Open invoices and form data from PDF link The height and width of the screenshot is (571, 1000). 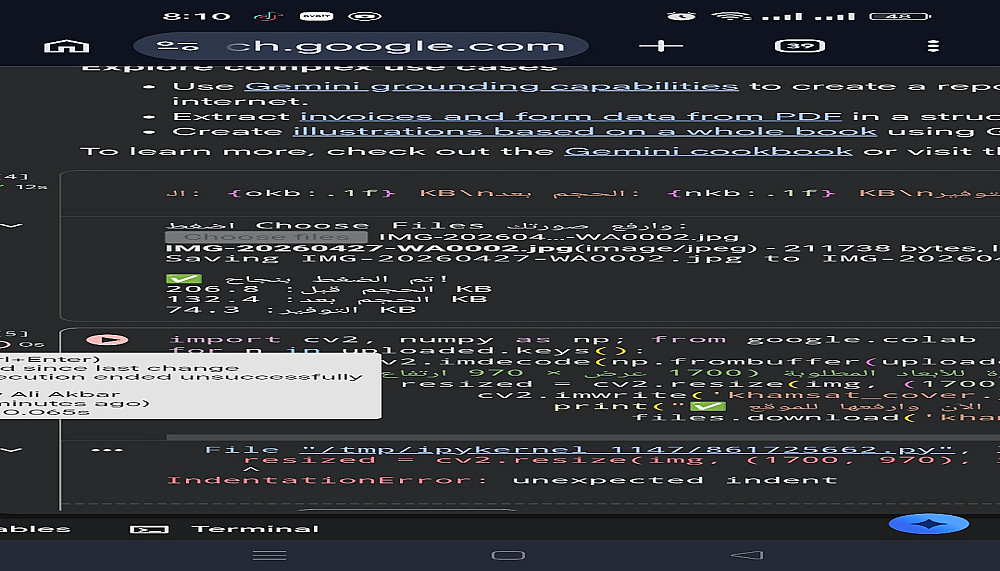[571, 116]
